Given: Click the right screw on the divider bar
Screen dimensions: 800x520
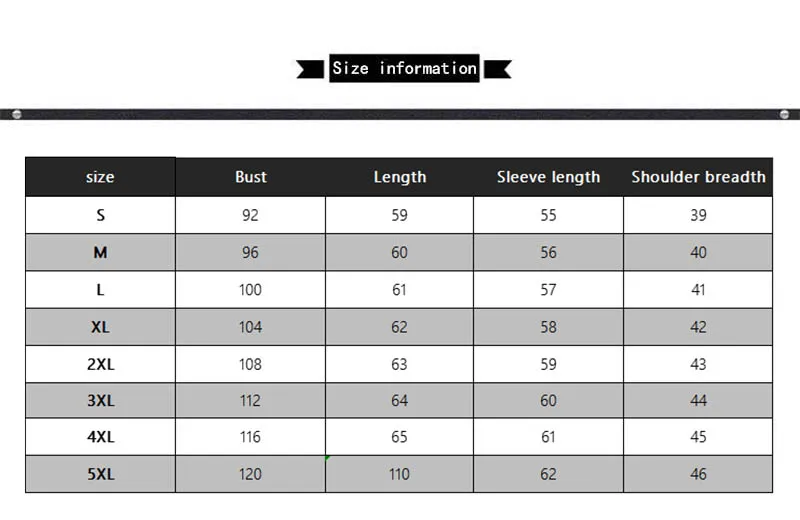Looking at the screenshot, I should tap(784, 114).
